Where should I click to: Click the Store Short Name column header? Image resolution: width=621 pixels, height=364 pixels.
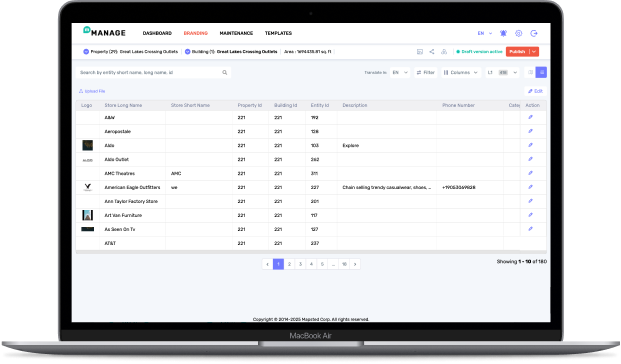click(190, 105)
